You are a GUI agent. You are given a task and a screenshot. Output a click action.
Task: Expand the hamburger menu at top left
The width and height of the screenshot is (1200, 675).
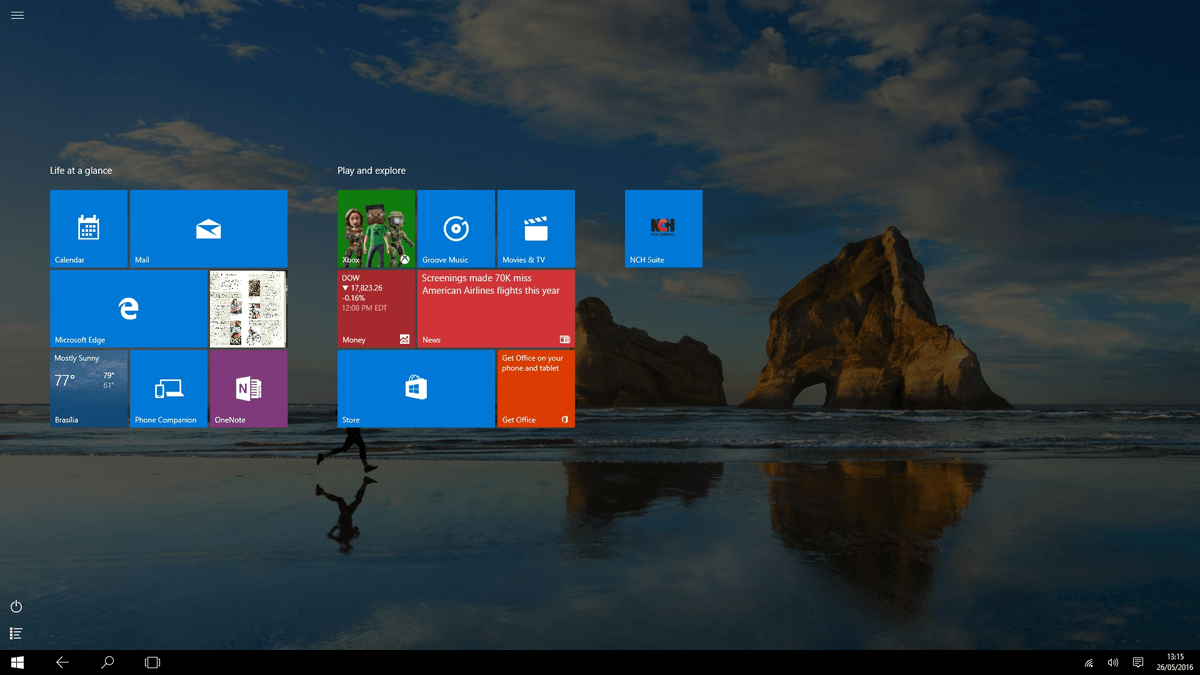[17, 15]
